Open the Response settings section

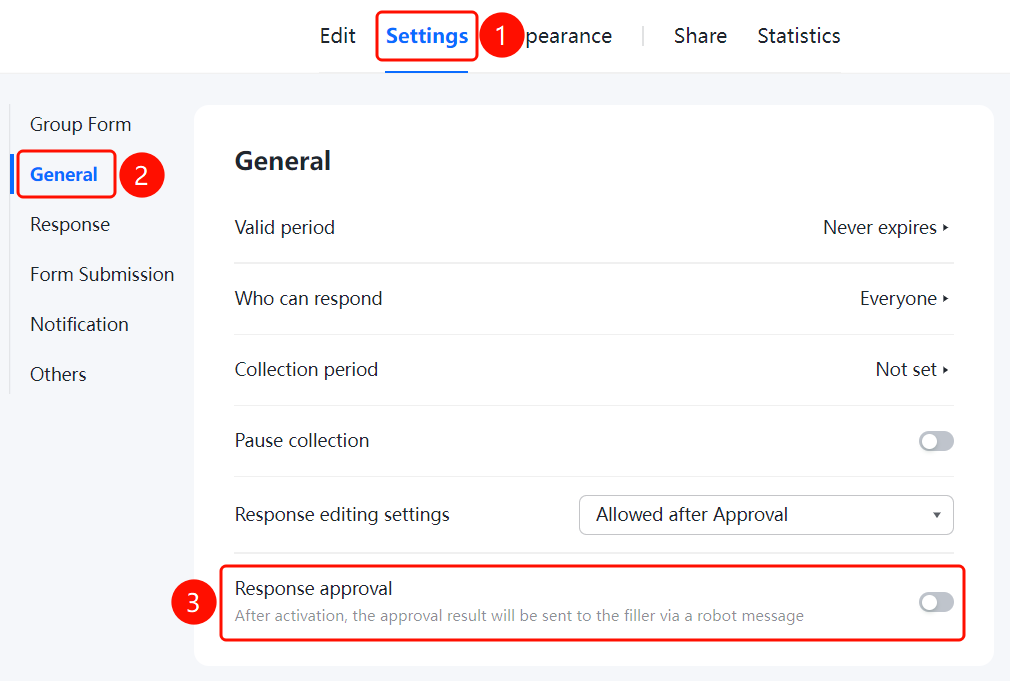tap(70, 224)
